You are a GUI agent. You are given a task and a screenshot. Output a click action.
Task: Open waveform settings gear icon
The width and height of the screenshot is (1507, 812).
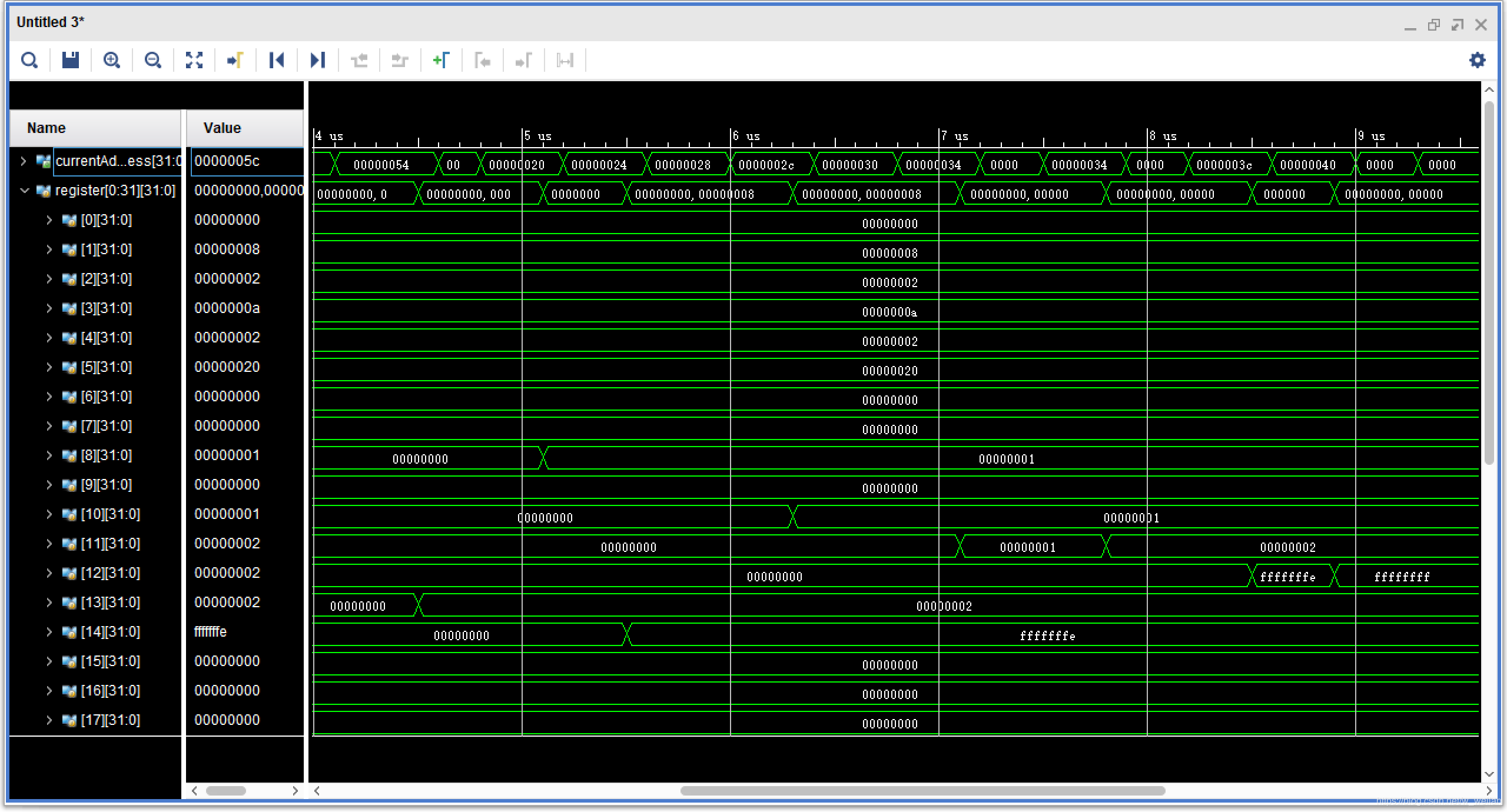[x=1477, y=60]
